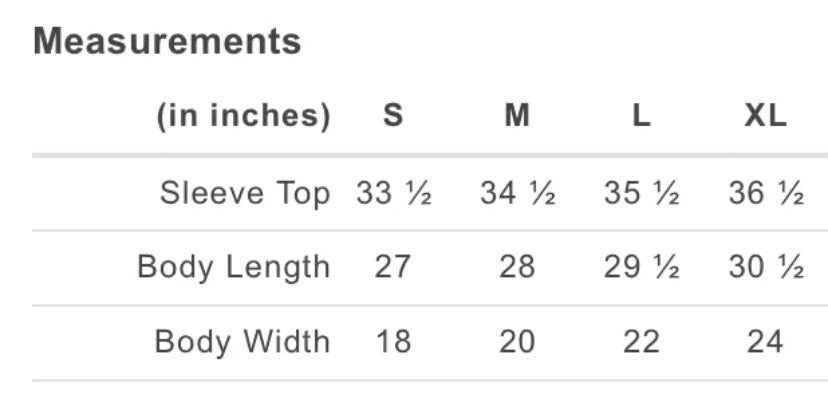Click Body Length value 28 for M
This screenshot has width=828, height=413.
[x=517, y=268]
